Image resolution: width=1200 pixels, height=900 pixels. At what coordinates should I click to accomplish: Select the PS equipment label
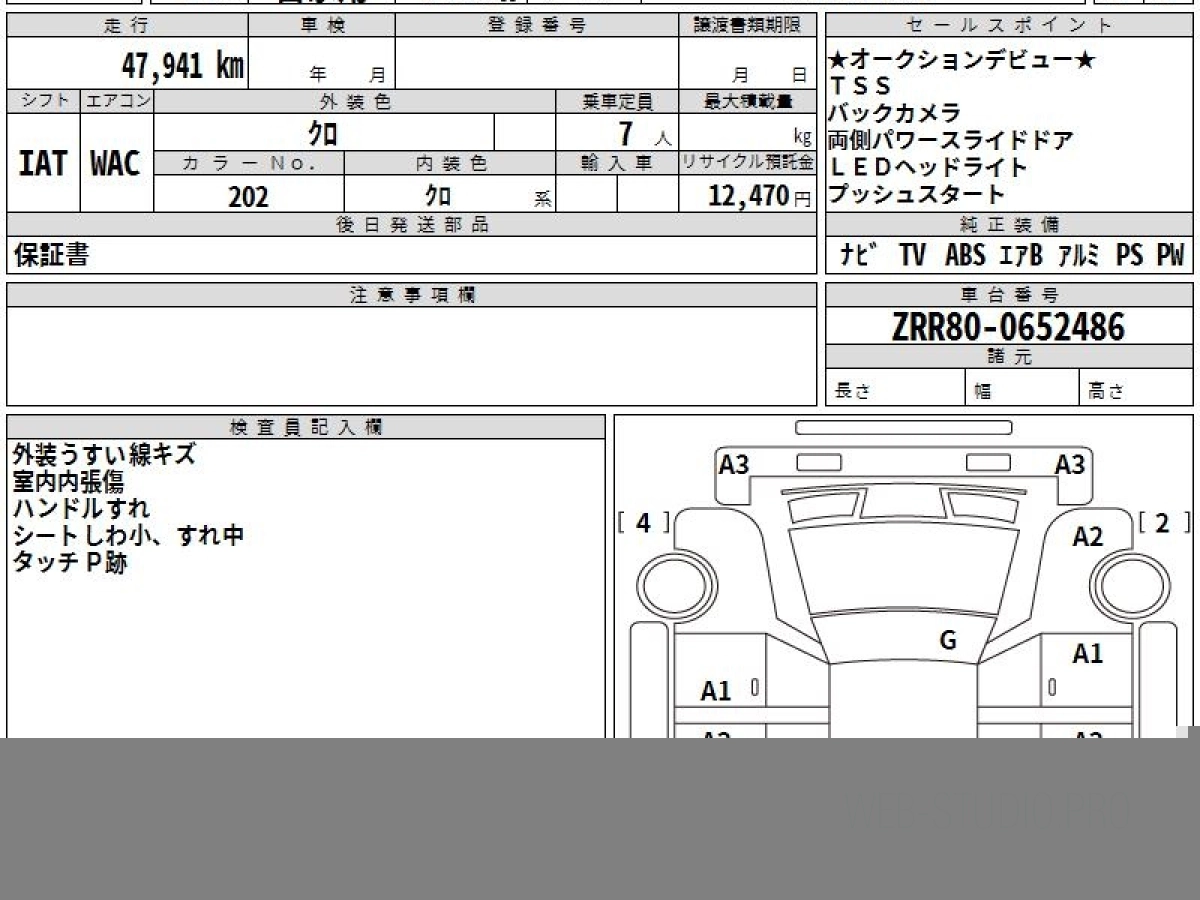coord(1130,256)
